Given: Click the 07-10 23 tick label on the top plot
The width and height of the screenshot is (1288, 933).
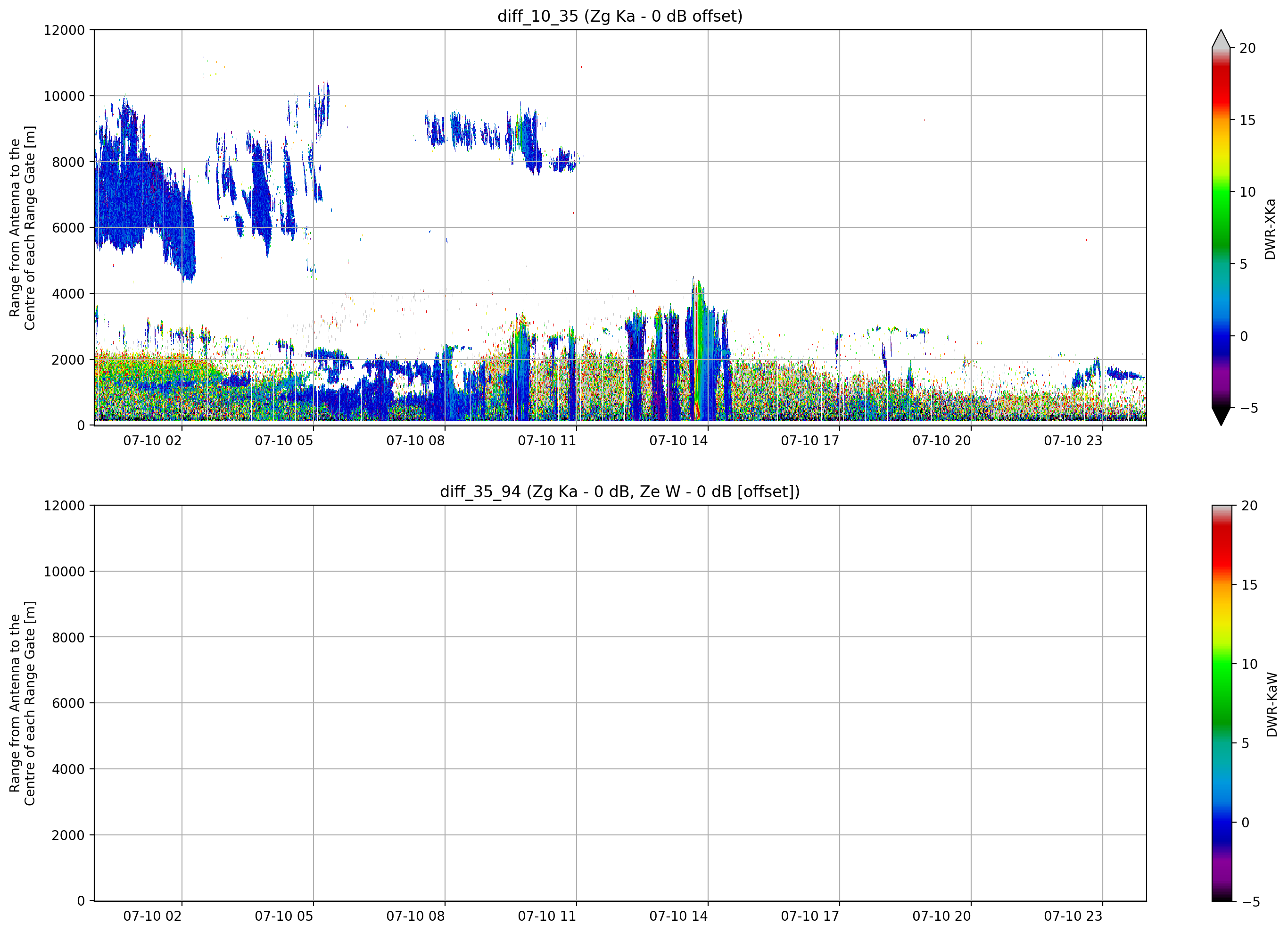Looking at the screenshot, I should [1073, 441].
